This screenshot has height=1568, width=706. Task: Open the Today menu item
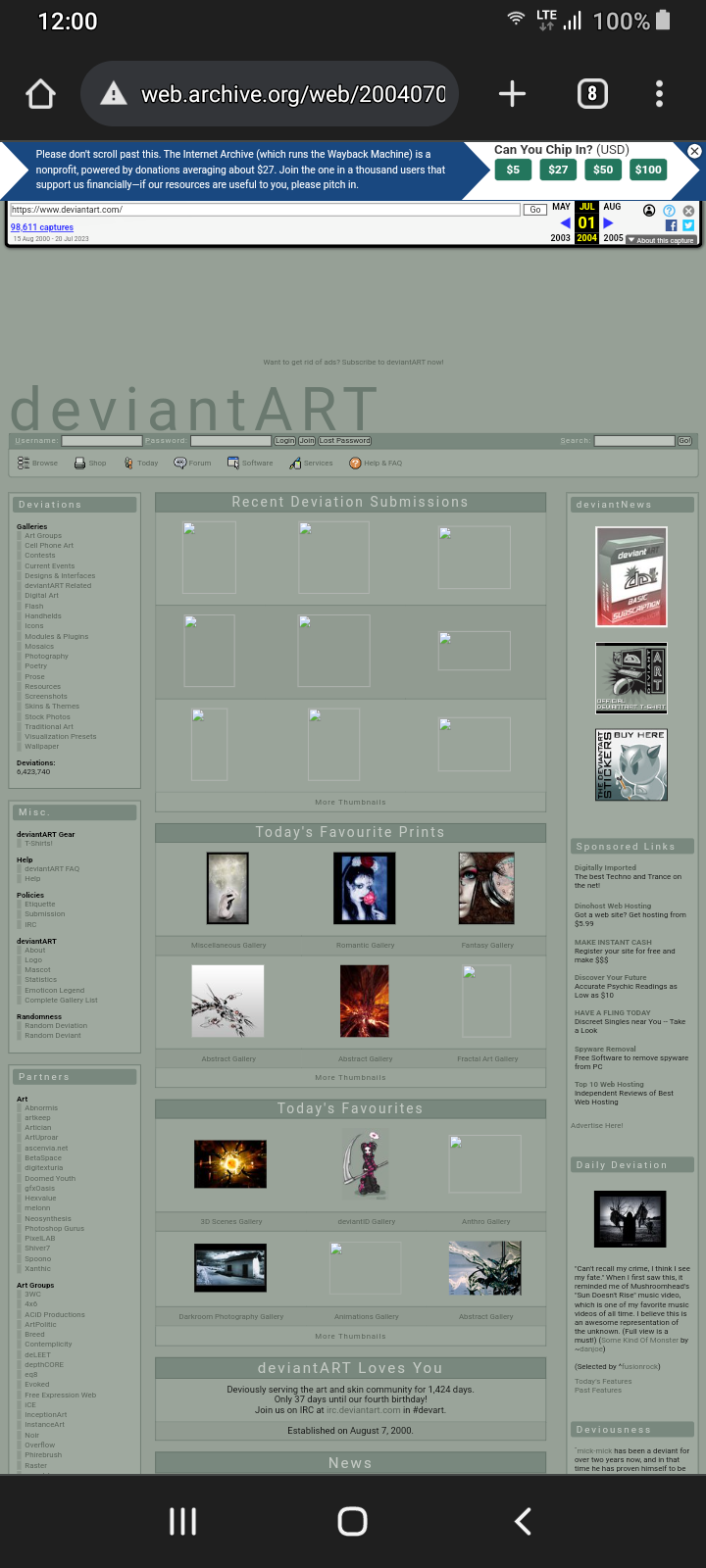pyautogui.click(x=140, y=463)
